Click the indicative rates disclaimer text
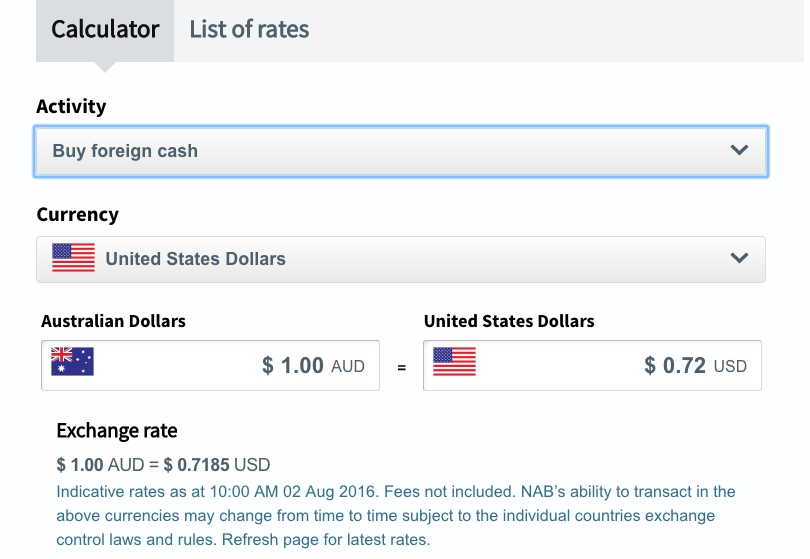The width and height of the screenshot is (810, 559). click(x=396, y=516)
